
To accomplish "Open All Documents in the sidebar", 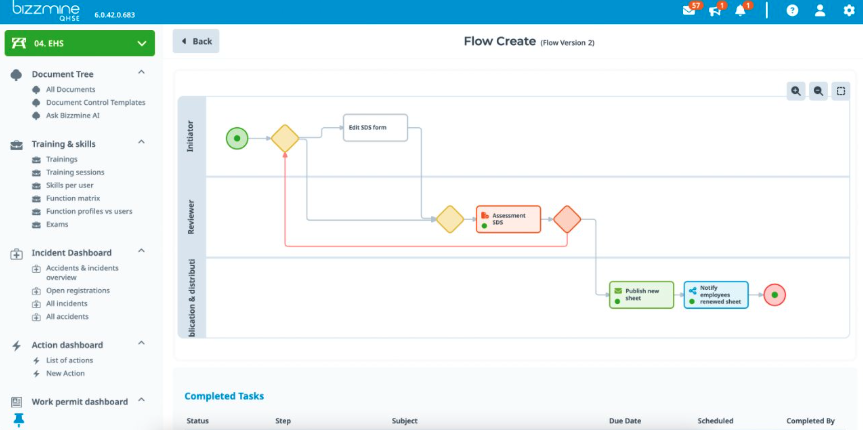I will (x=70, y=89).
